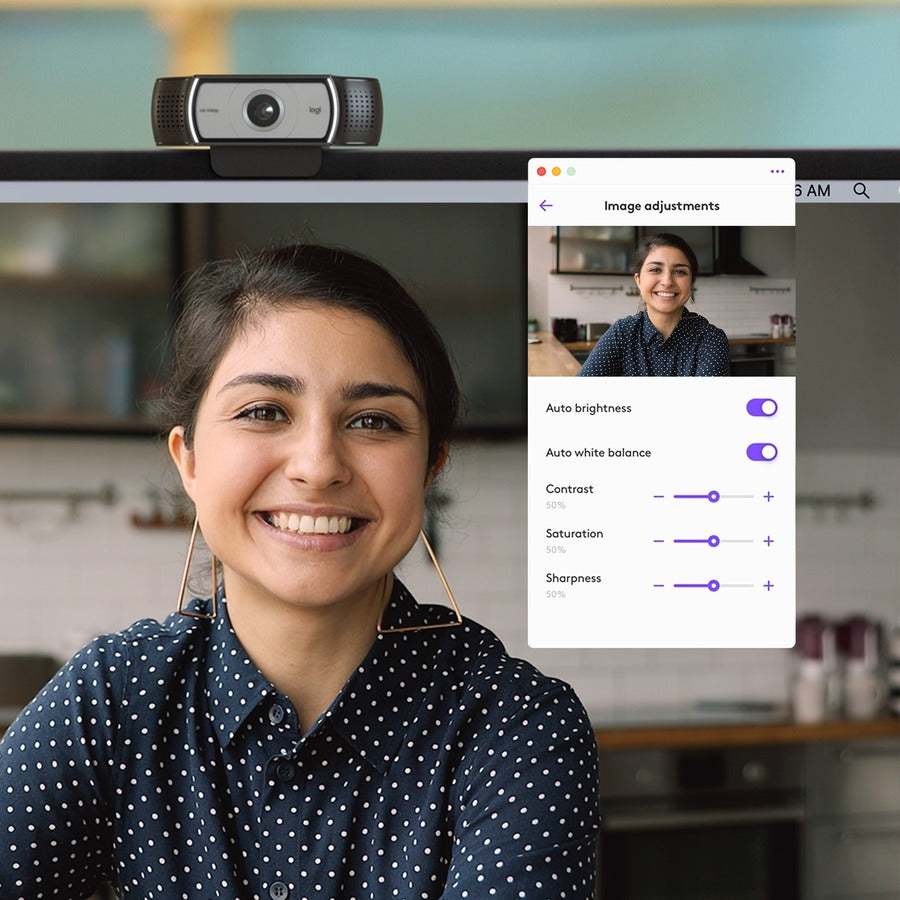Increase saturation with the plus icon

[768, 541]
